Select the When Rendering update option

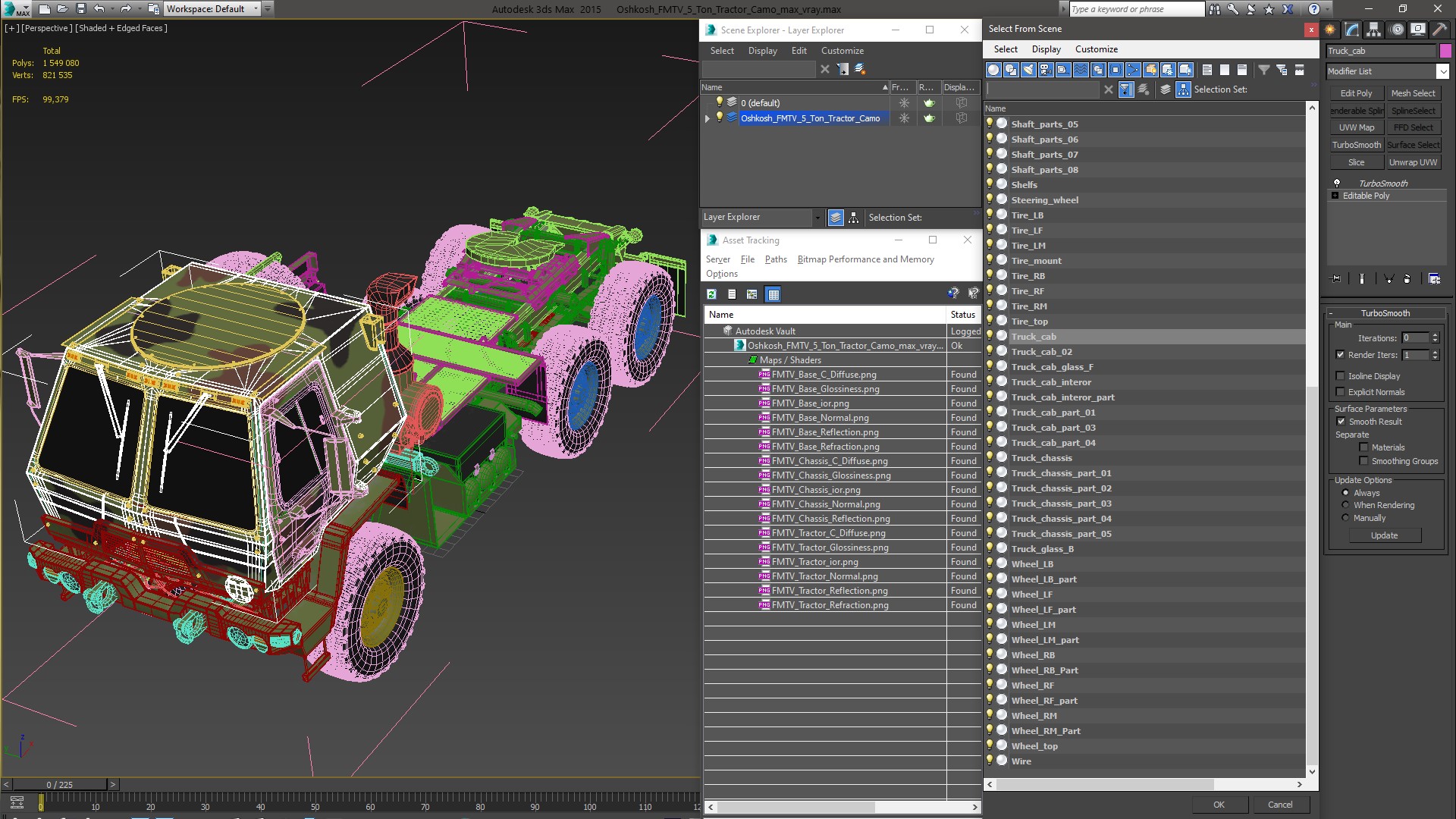(x=1346, y=505)
